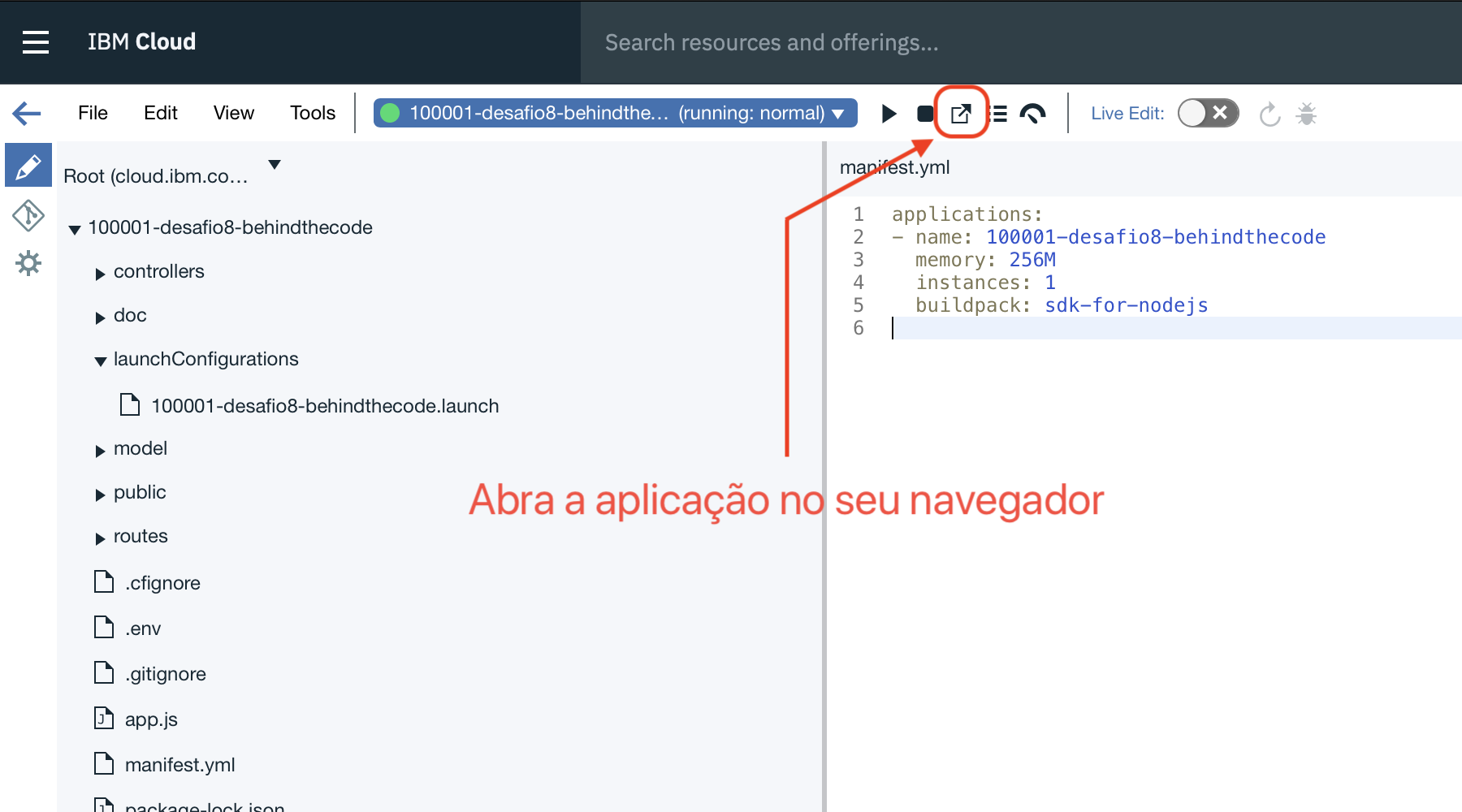Open the IBM Cloud hamburger menu

pyautogui.click(x=36, y=42)
